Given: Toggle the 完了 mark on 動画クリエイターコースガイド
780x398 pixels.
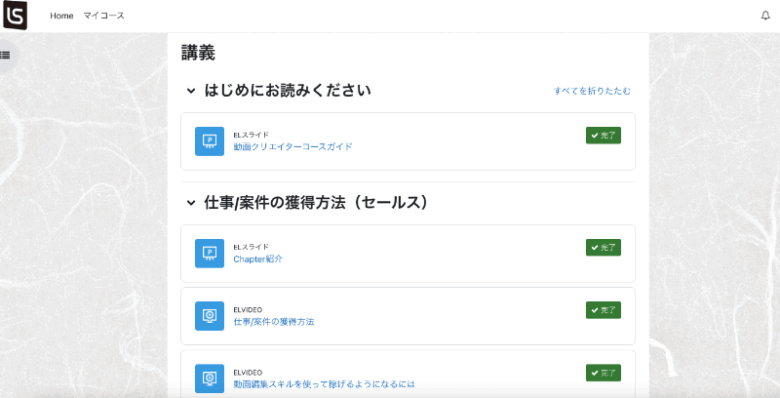Looking at the screenshot, I should [x=603, y=135].
